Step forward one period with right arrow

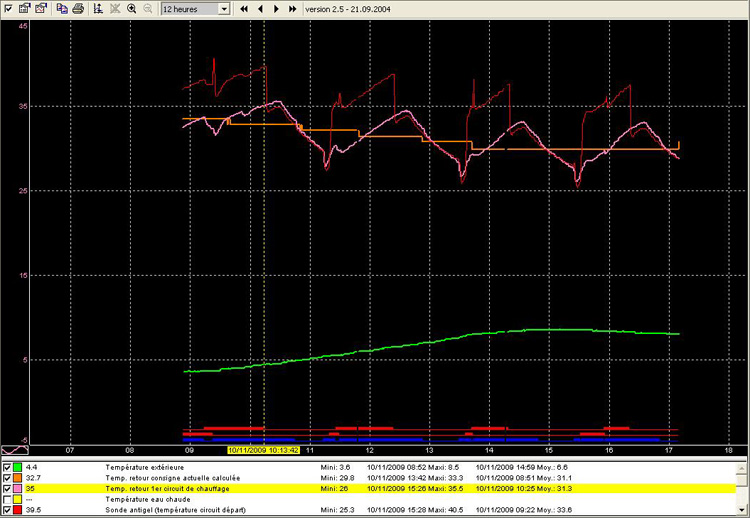tap(276, 8)
